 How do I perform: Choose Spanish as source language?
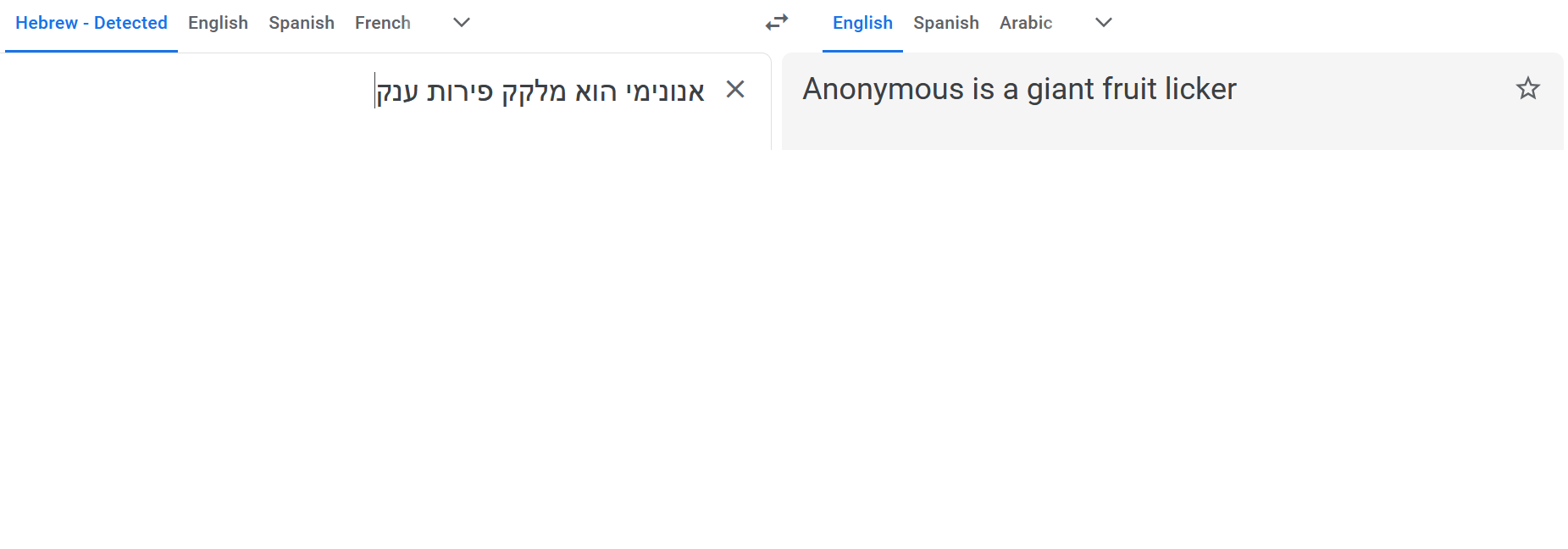point(302,23)
